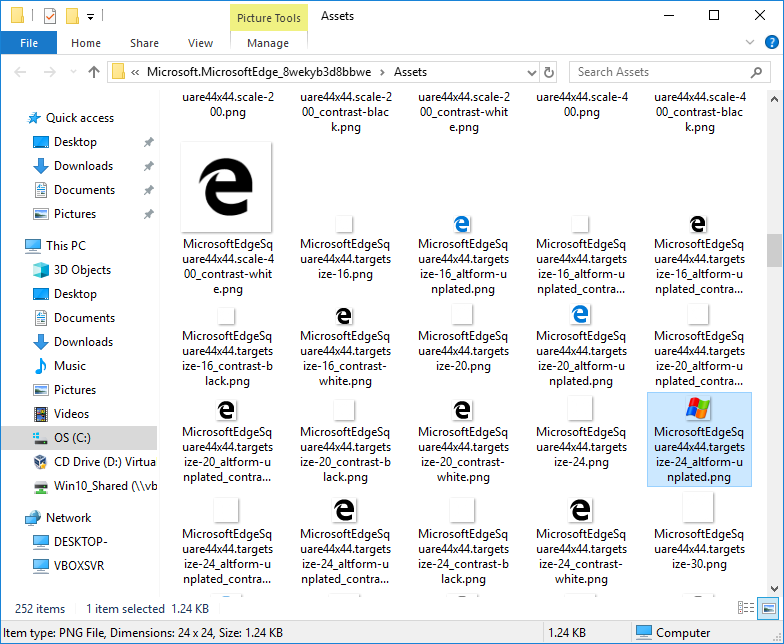The image size is (784, 644).
Task: Go up one folder level
Action: [94, 72]
